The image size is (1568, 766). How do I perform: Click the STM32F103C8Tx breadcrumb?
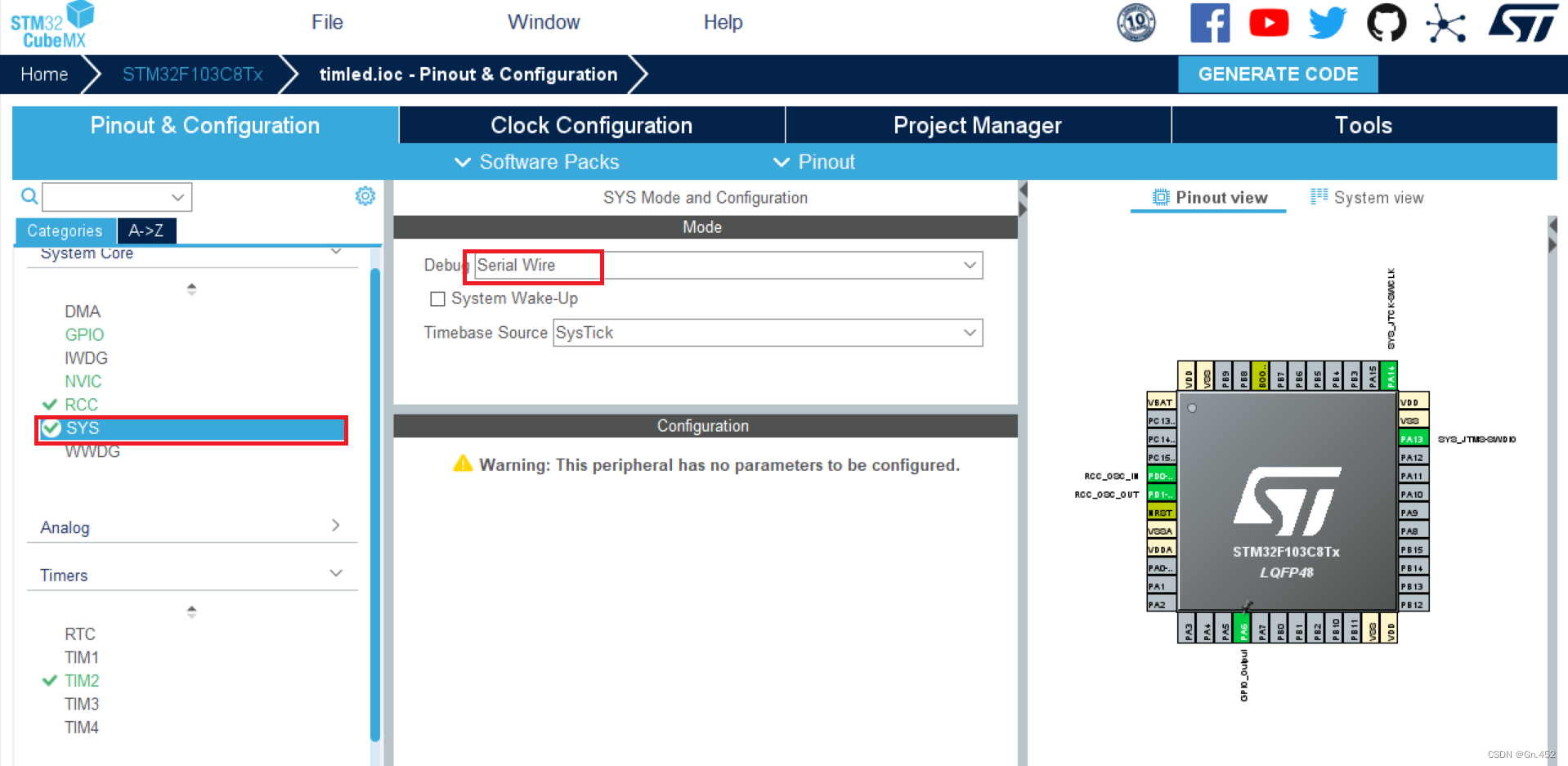(192, 74)
